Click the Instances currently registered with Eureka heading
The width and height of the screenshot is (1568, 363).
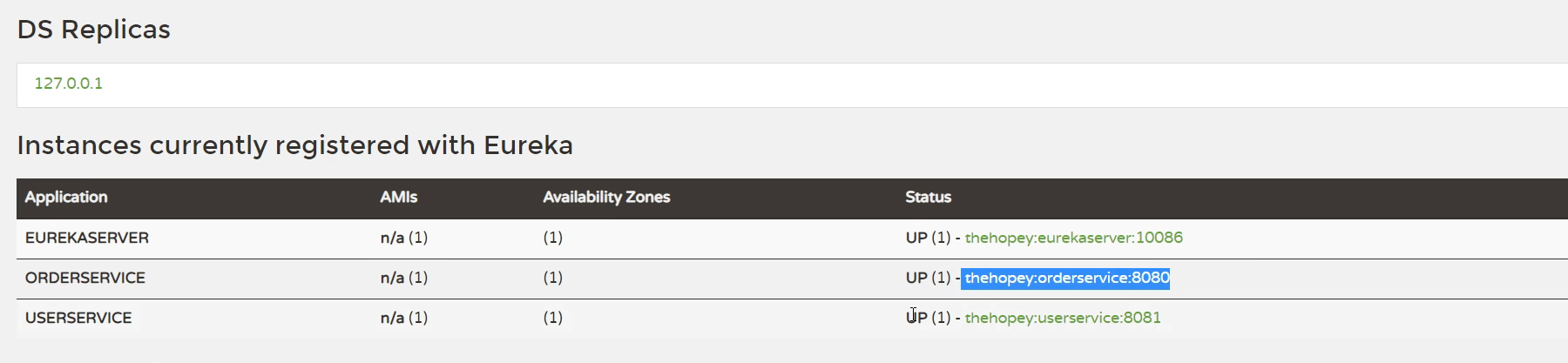click(x=295, y=145)
